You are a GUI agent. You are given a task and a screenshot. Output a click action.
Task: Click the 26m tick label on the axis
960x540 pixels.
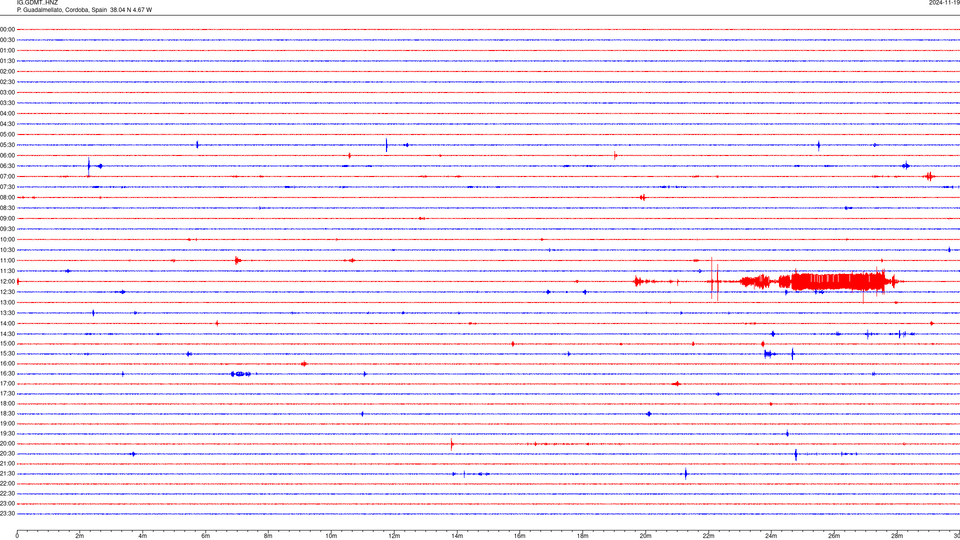[x=834, y=536]
